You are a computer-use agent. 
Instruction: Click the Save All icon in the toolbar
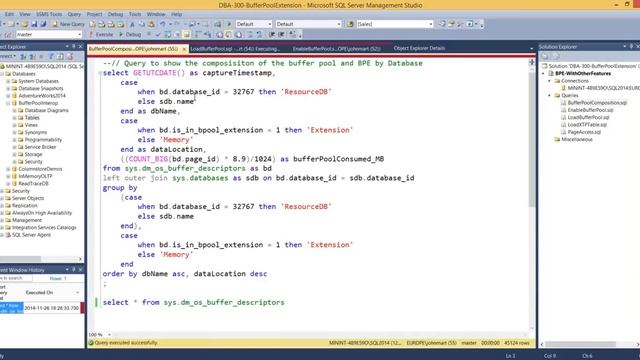(43, 24)
